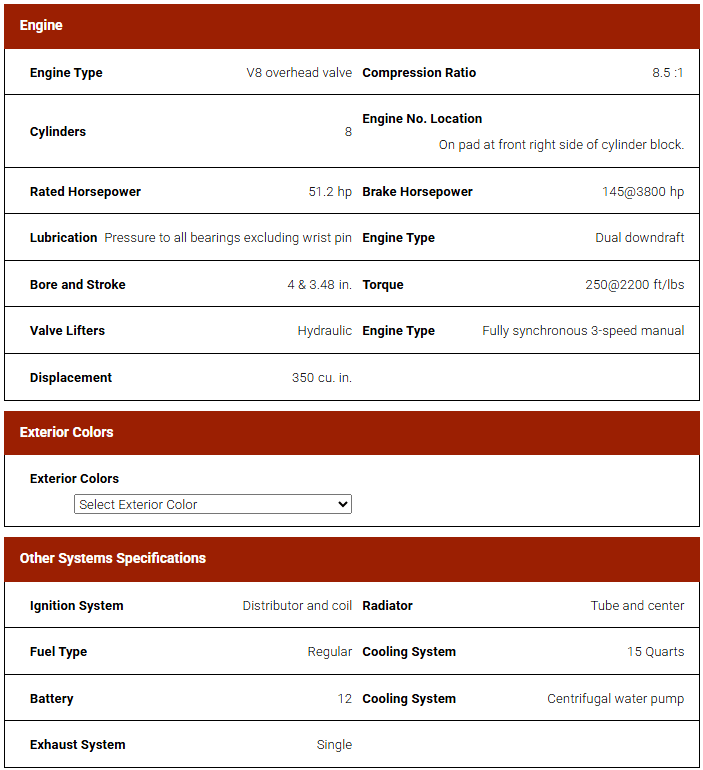703x770 pixels.
Task: Click the Engine section header
Action: tap(352, 26)
